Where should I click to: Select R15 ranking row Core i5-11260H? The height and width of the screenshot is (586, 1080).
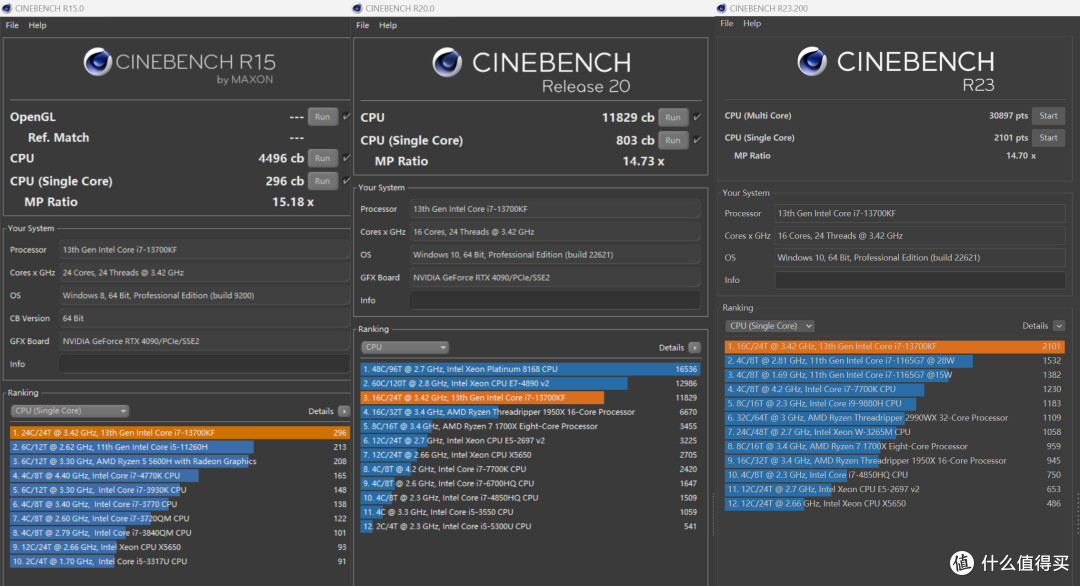(180, 447)
